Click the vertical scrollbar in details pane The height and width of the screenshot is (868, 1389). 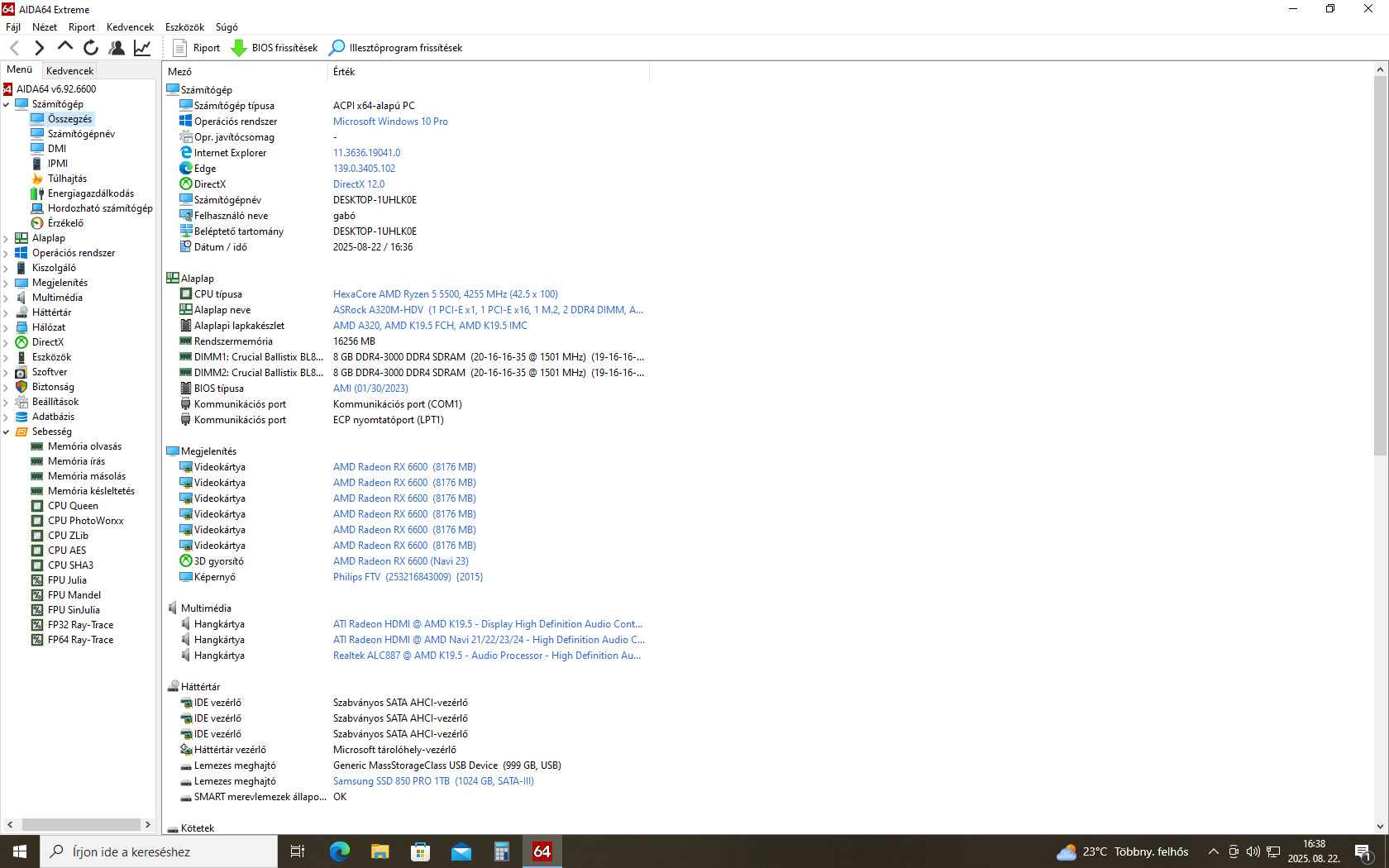1380,265
